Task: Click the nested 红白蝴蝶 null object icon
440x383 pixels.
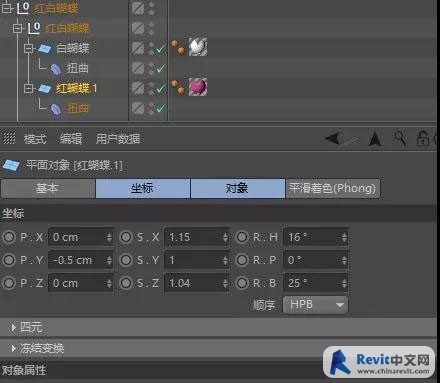Action: (x=35, y=28)
